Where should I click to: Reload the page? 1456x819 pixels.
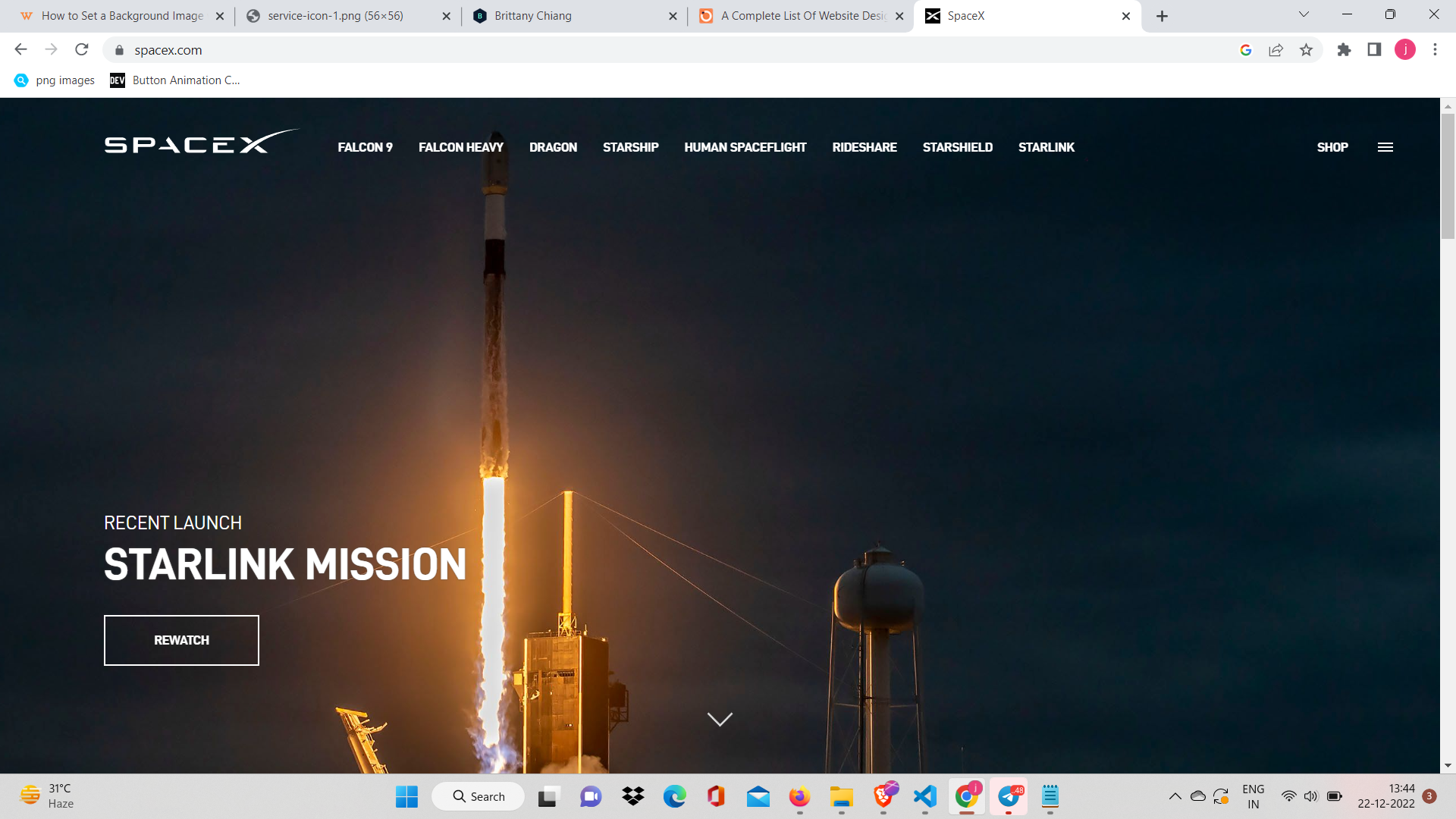(82, 50)
